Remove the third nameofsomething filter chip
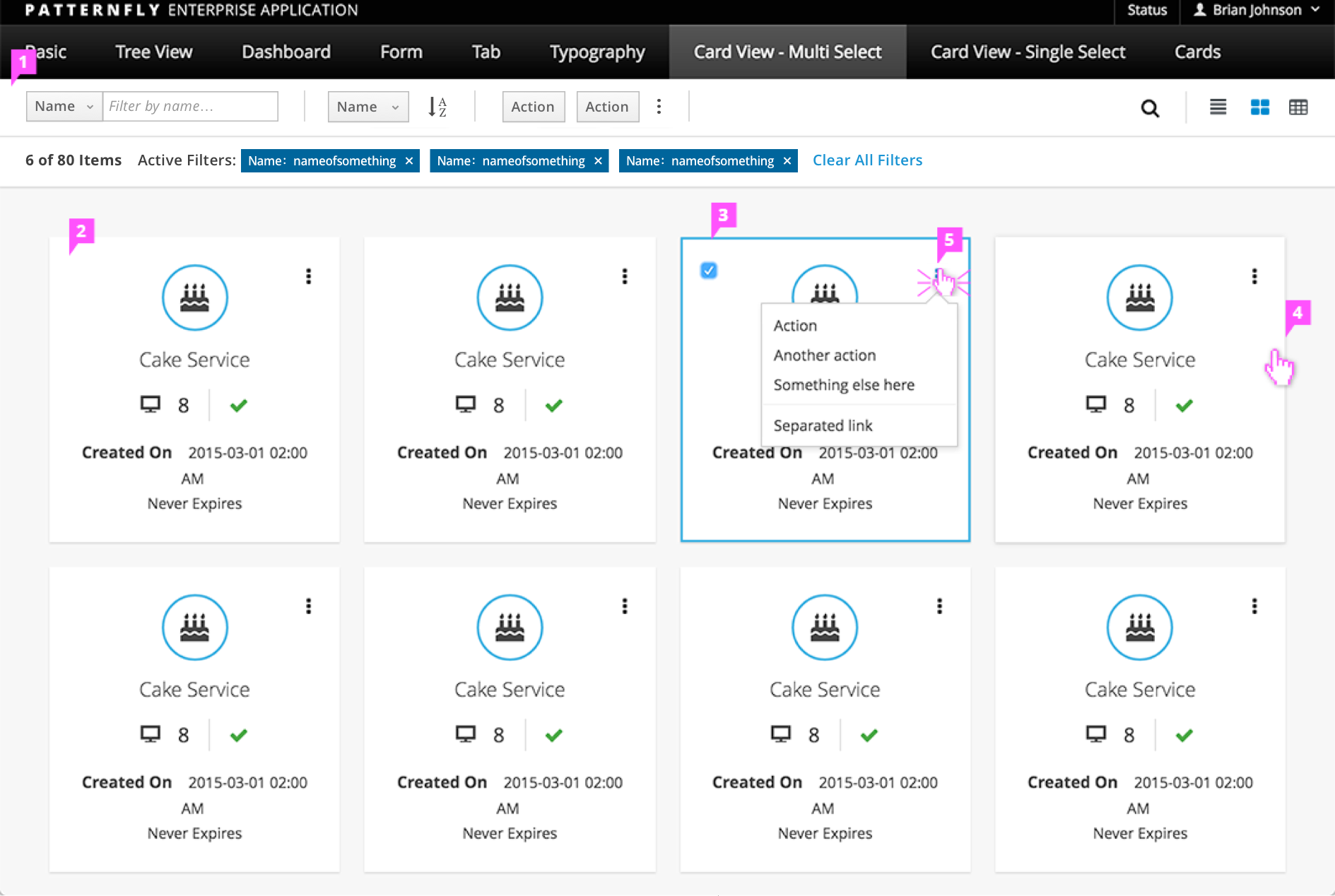 [787, 161]
